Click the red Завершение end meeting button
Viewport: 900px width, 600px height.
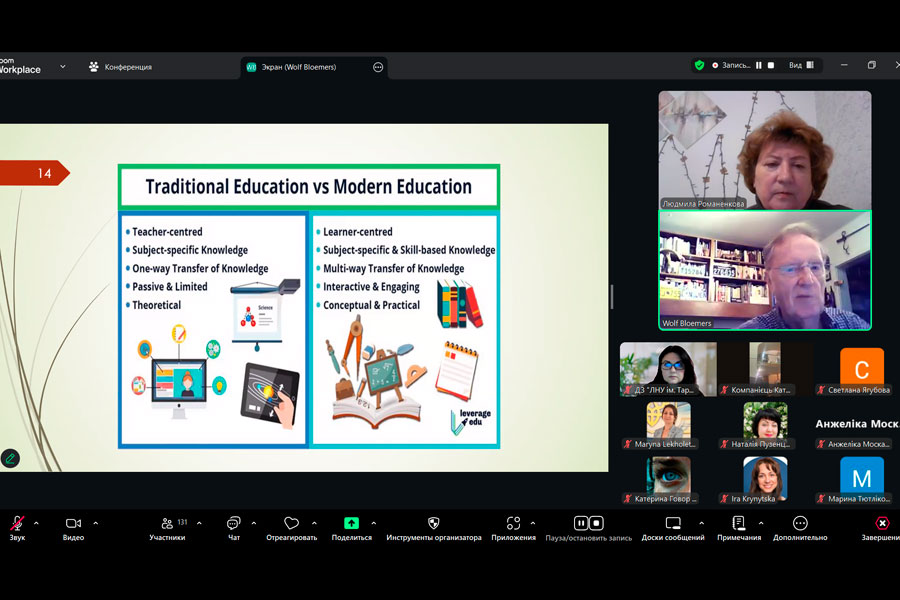[x=882, y=528]
